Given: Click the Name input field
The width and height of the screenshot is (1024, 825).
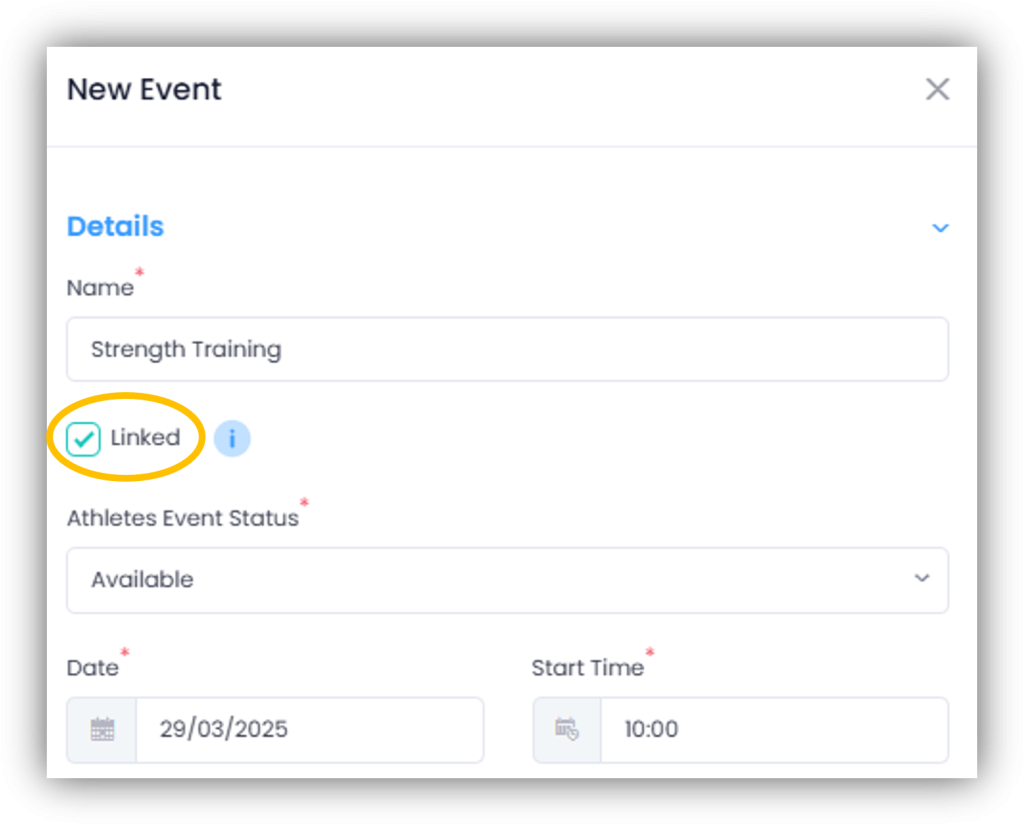Looking at the screenshot, I should (507, 349).
